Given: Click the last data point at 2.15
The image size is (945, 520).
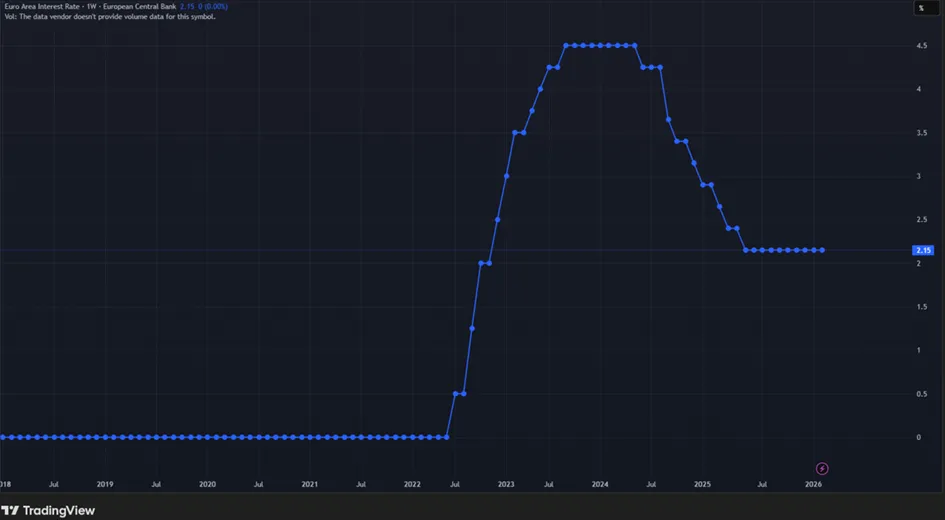Looking at the screenshot, I should pyautogui.click(x=822, y=250).
